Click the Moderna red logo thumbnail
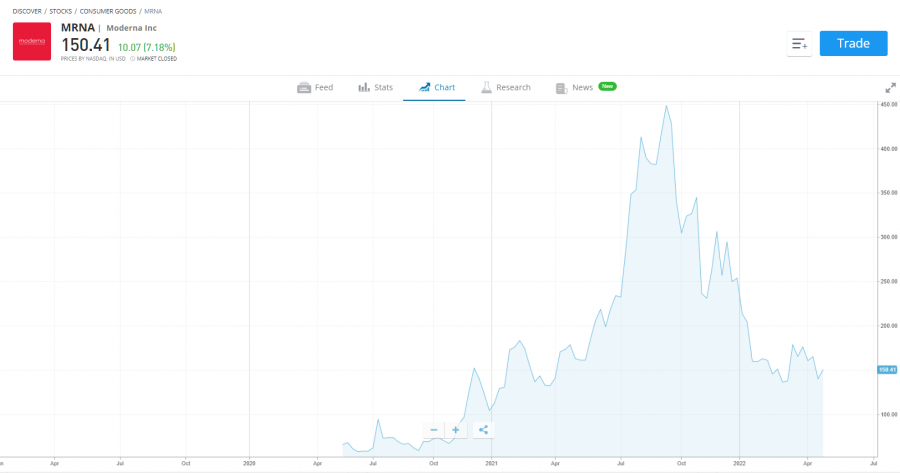 click(x=32, y=41)
